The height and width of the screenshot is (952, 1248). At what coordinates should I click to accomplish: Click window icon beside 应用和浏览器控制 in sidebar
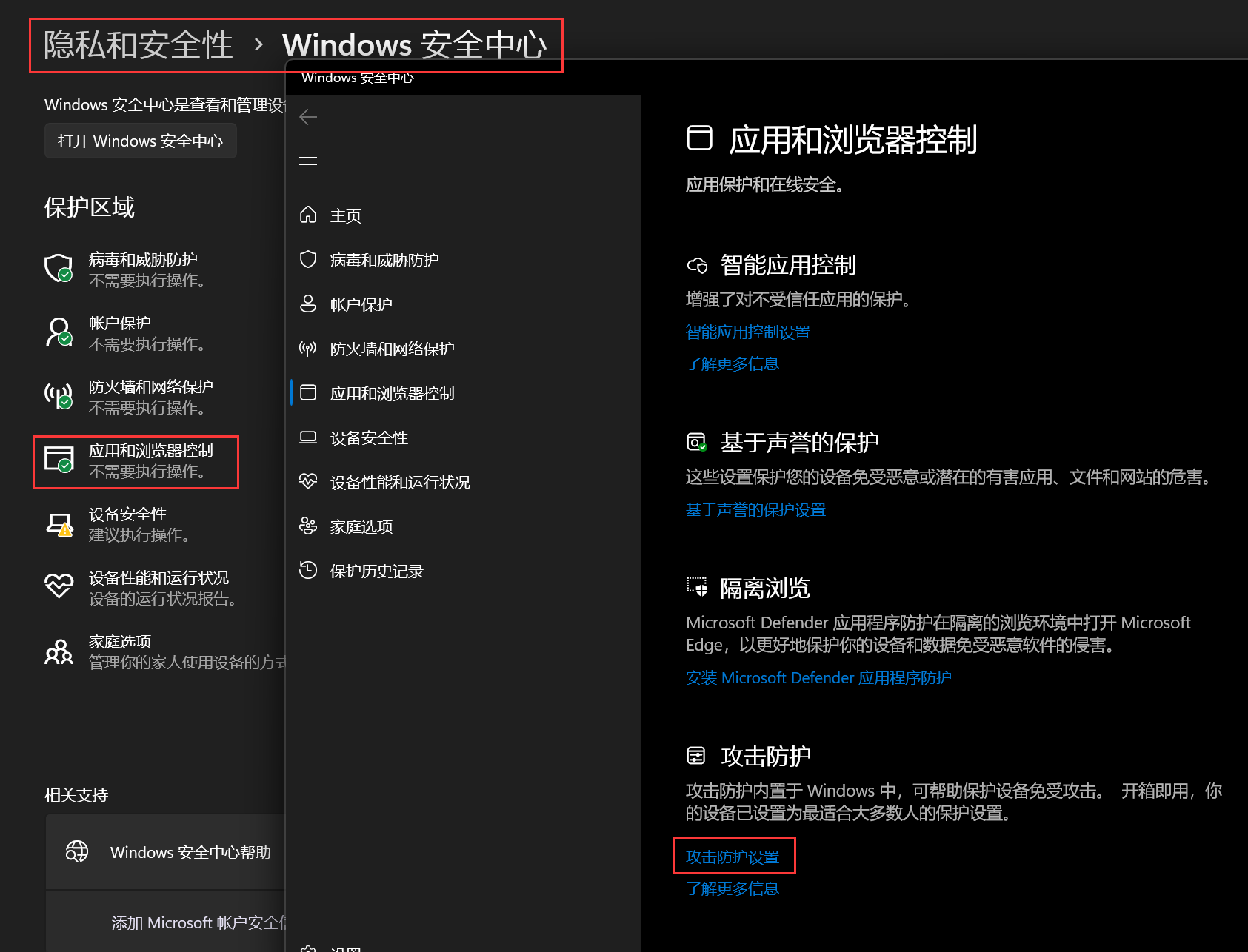click(x=308, y=392)
